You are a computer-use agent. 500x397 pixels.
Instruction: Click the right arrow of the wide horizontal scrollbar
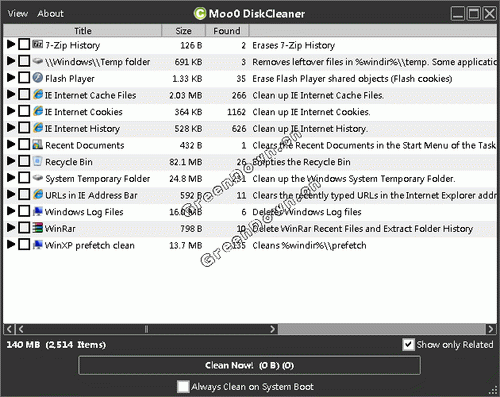[x=490, y=329]
